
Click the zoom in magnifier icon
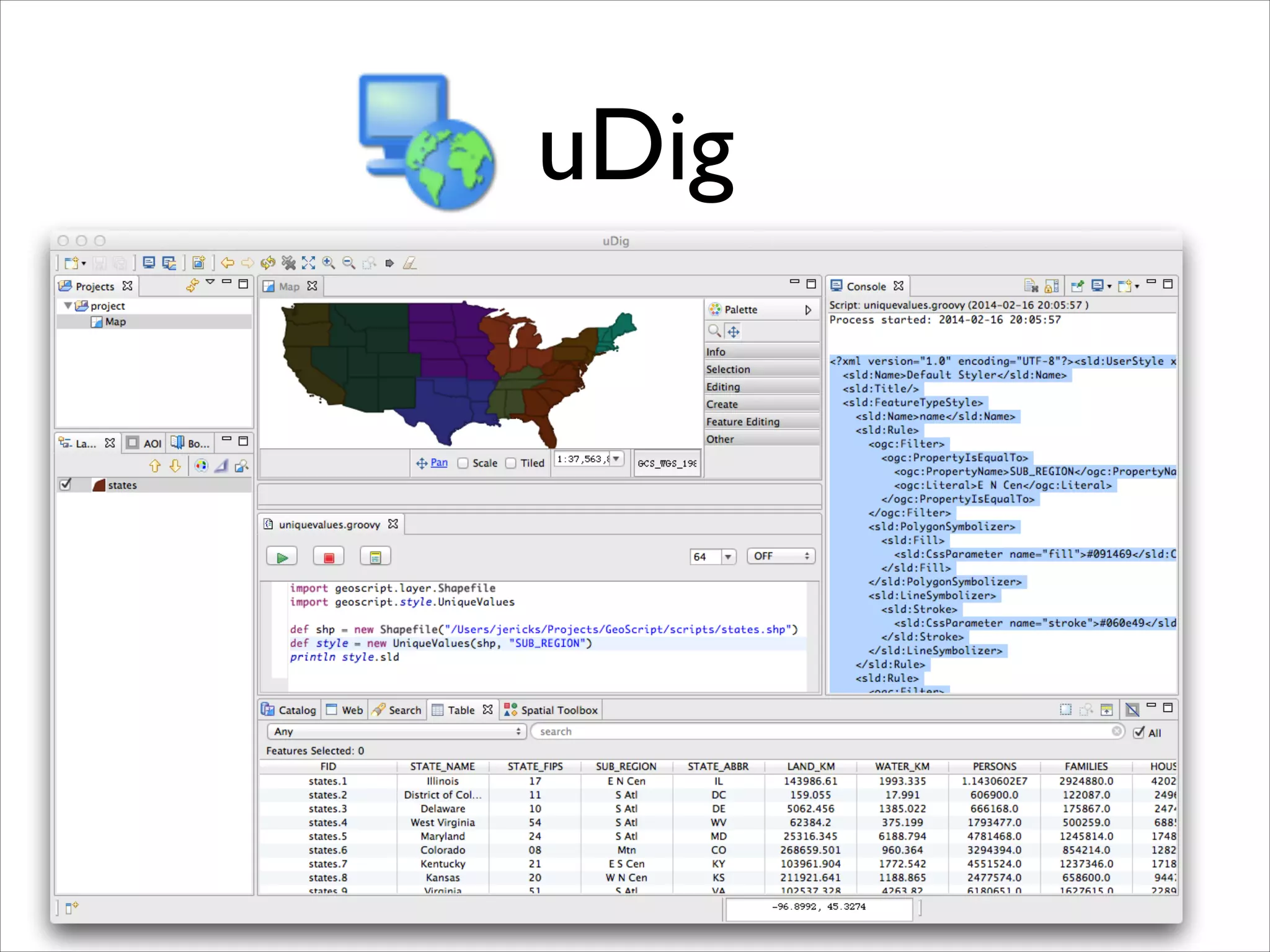tap(329, 263)
